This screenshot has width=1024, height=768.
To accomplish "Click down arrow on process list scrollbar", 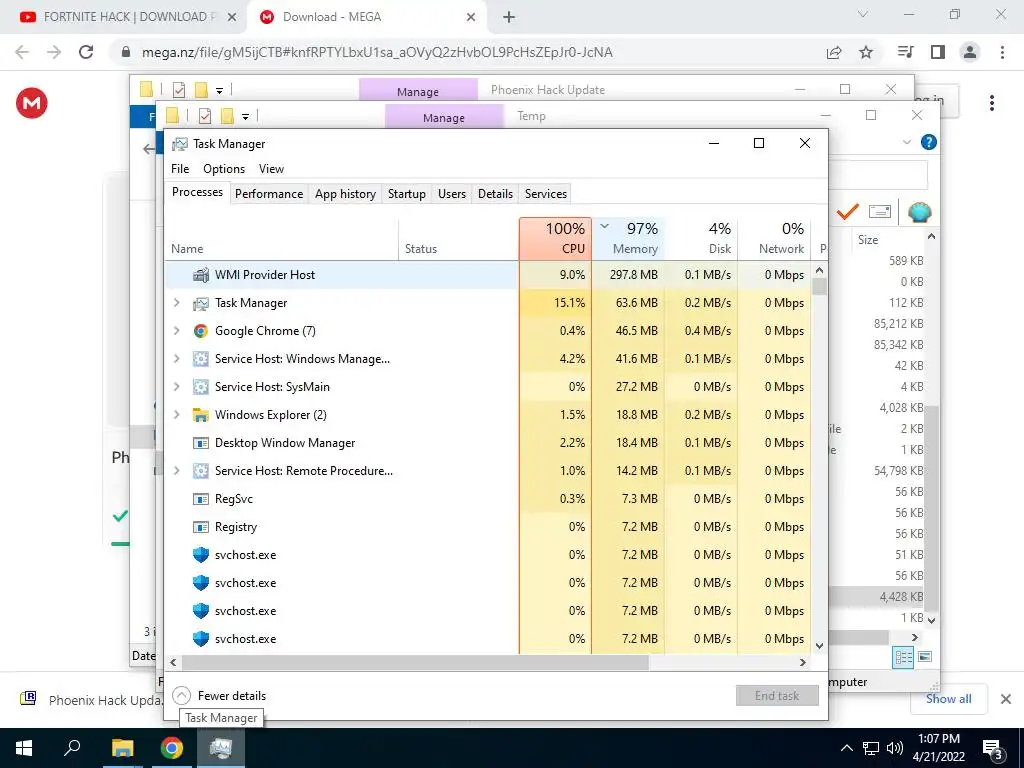I will [x=820, y=646].
